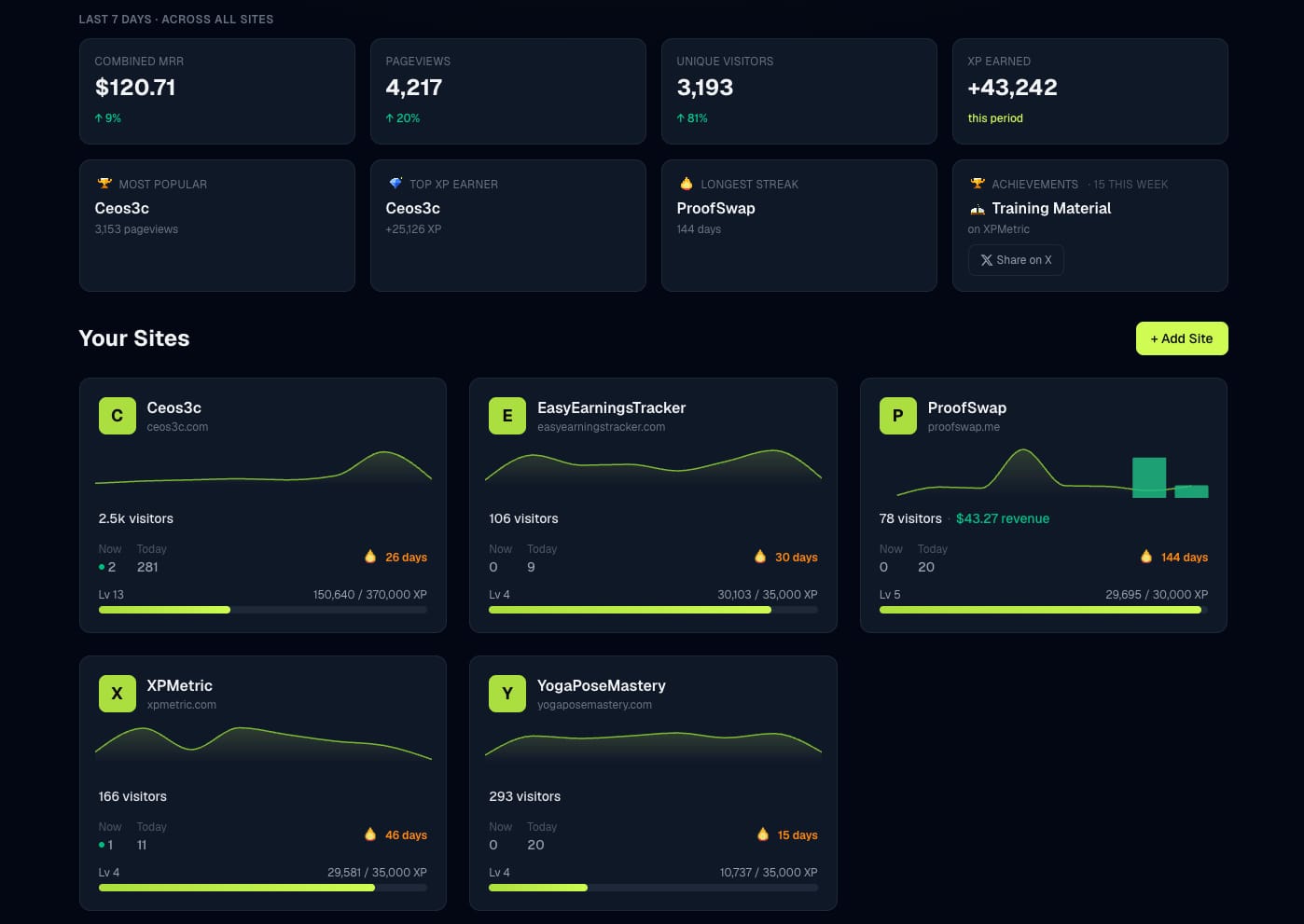Click the Pageviews 4,217 value
Screen dimensions: 1304x924
414,88
